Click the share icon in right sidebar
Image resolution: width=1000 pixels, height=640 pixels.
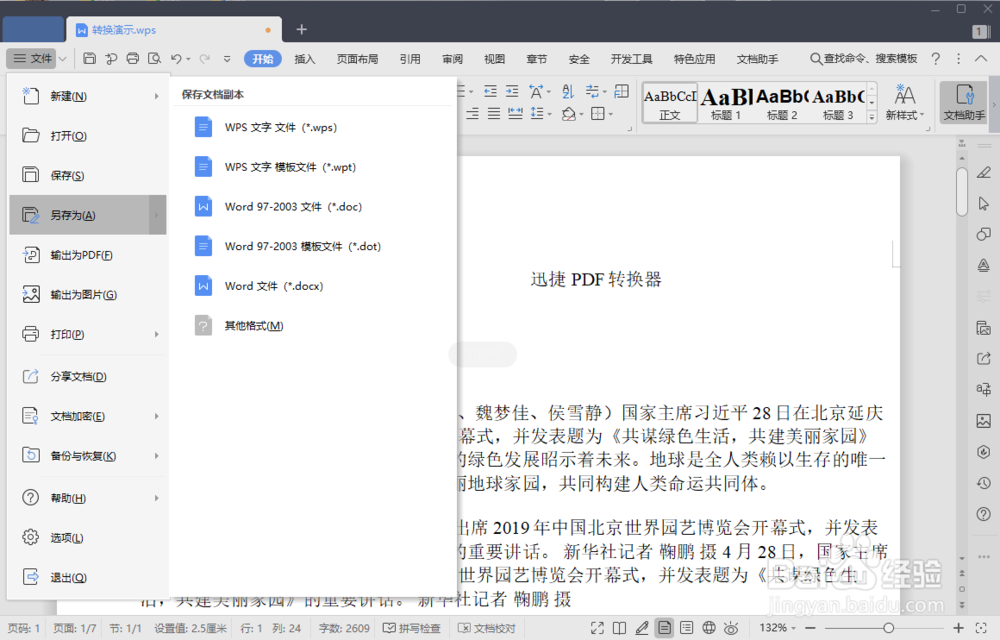(x=983, y=358)
